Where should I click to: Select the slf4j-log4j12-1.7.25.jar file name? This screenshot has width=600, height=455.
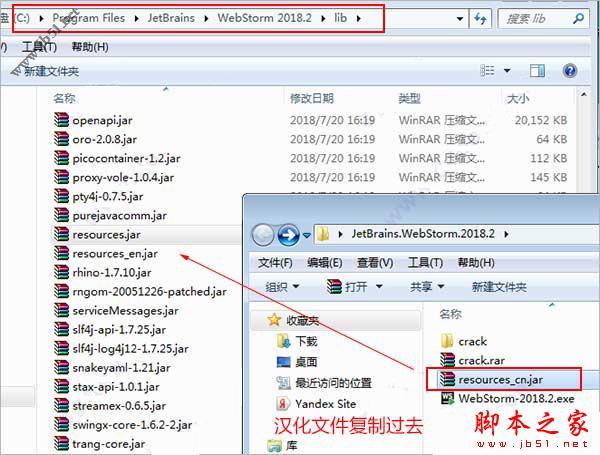click(x=130, y=349)
